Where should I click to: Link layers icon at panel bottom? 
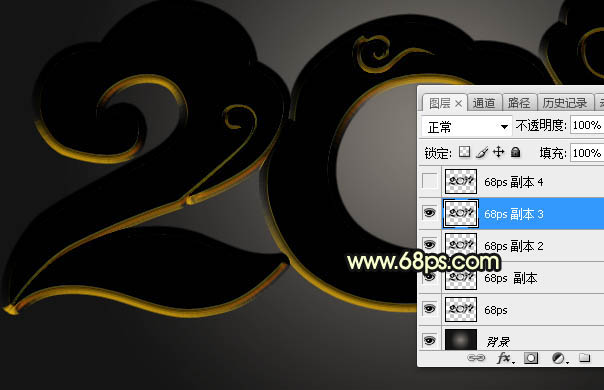click(x=476, y=358)
